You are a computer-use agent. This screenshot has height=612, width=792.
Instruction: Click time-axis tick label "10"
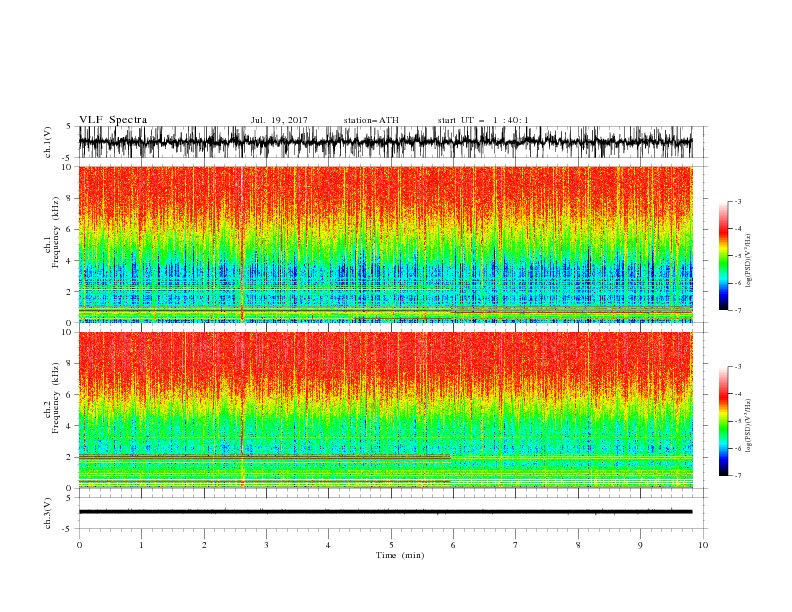tap(703, 545)
